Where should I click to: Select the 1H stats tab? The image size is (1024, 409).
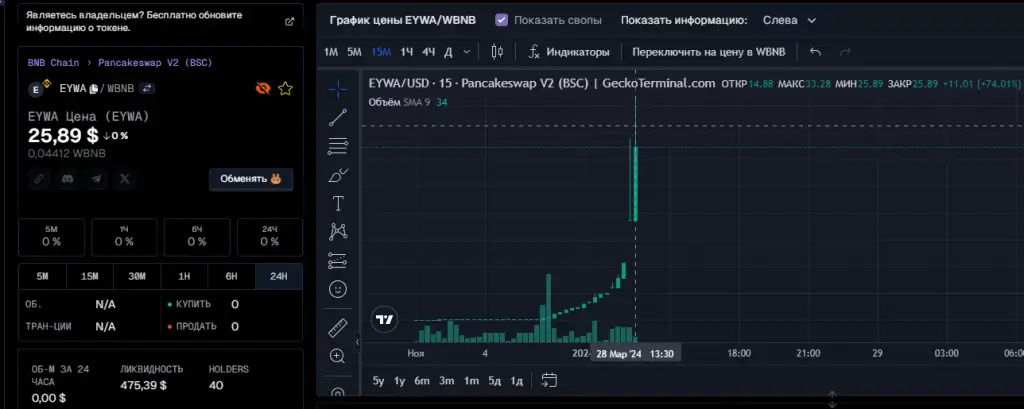[x=184, y=276]
